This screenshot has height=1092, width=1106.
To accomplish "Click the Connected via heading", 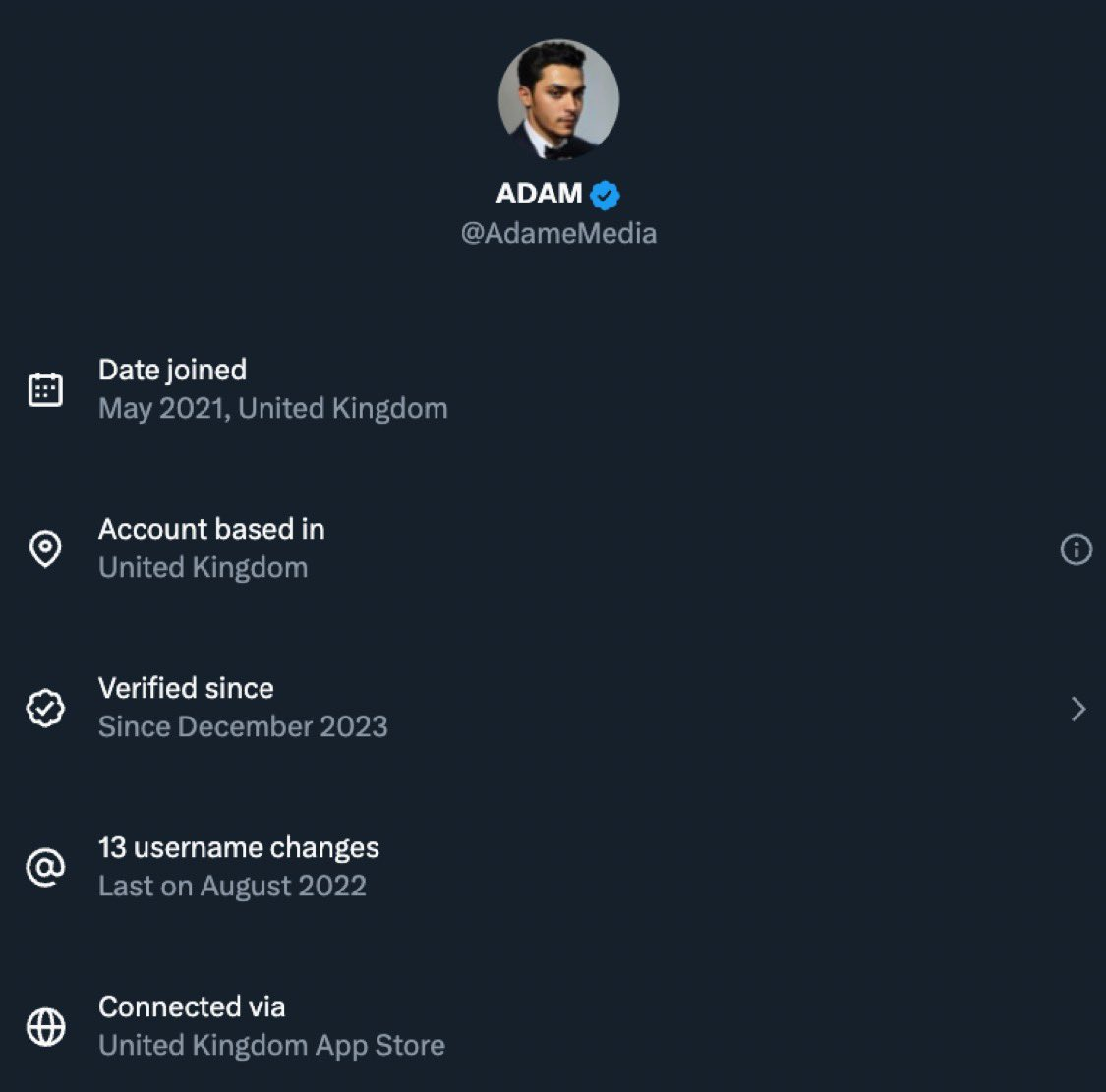I will click(x=192, y=1006).
